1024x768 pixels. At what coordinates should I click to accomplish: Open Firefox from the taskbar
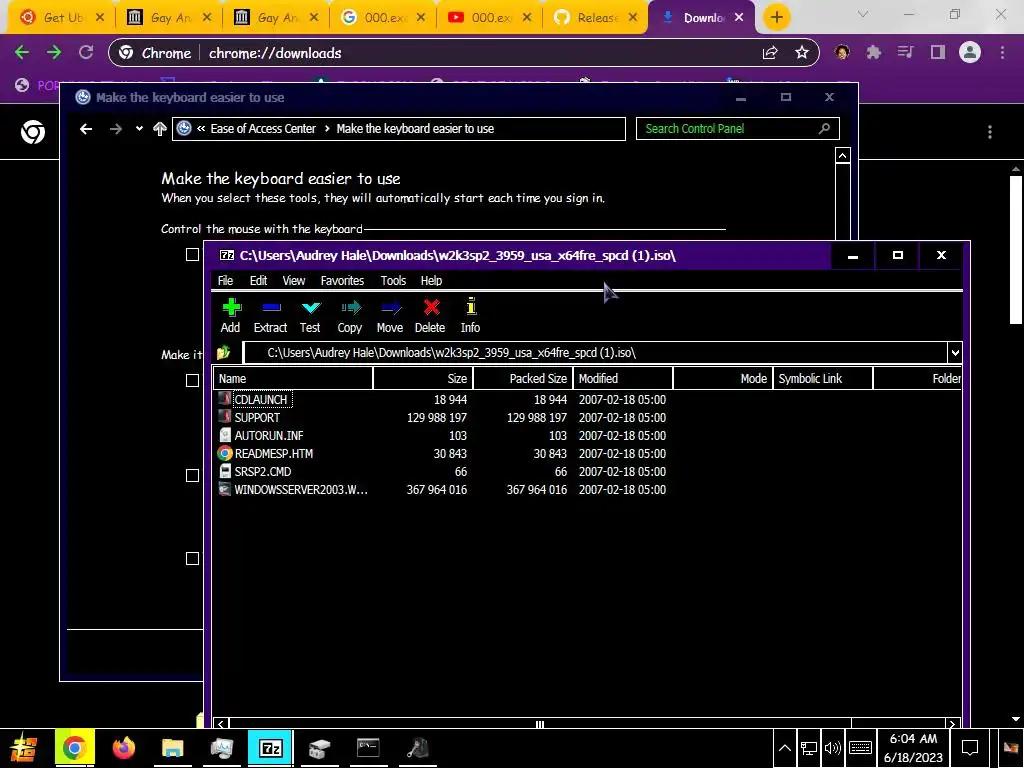coord(123,748)
